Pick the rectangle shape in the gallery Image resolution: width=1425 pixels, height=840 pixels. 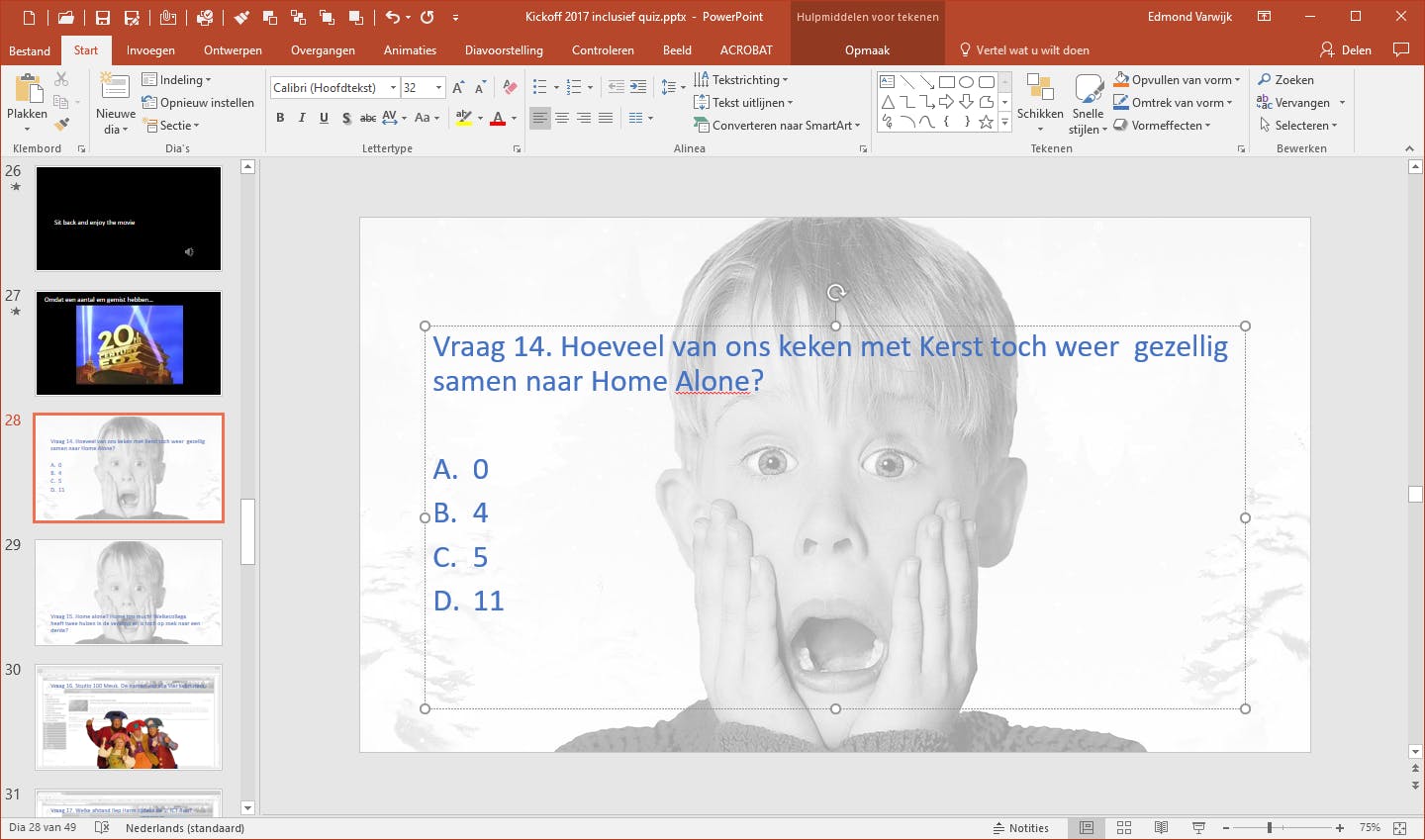(x=947, y=82)
